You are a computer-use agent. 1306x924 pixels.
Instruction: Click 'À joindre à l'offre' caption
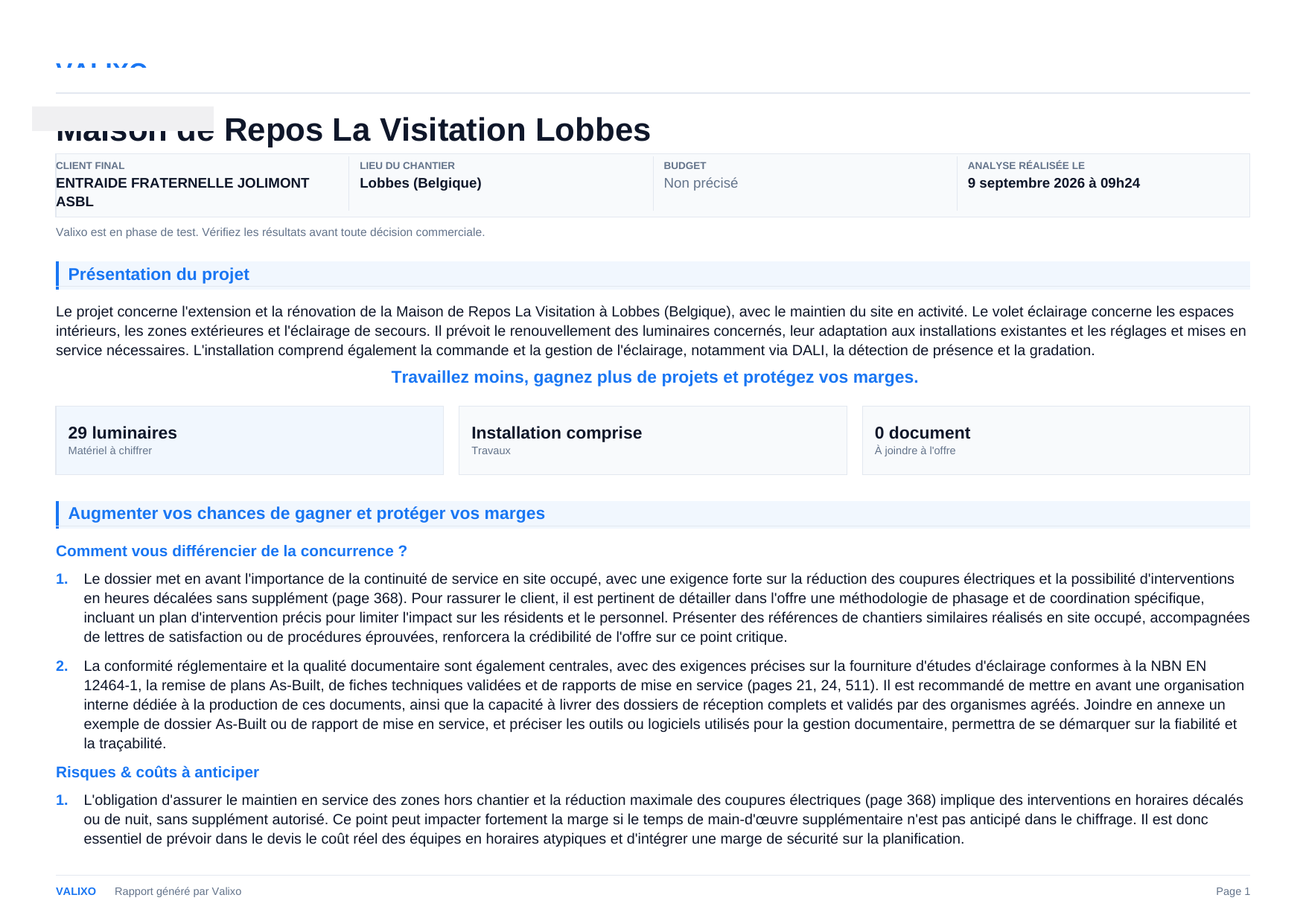[915, 450]
